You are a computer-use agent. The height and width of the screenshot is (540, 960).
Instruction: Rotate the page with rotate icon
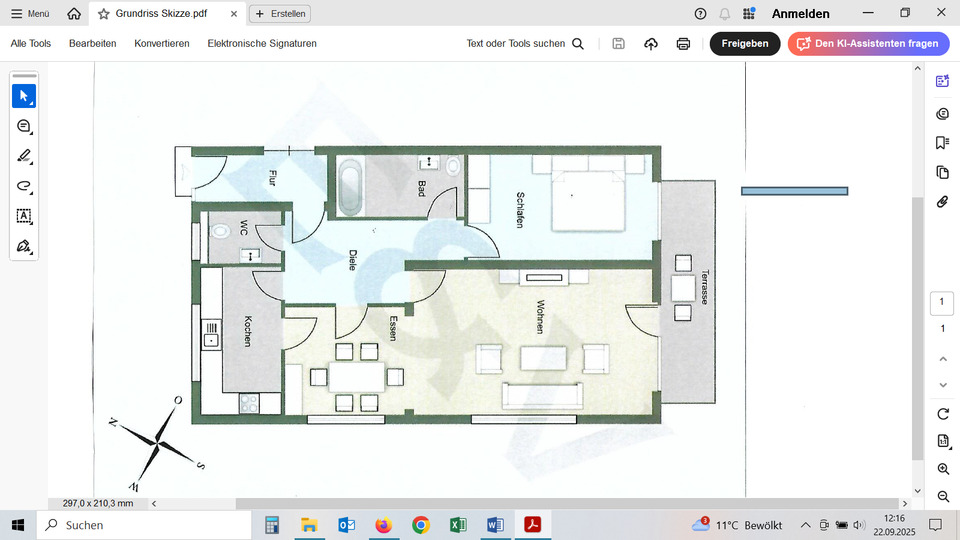(x=943, y=414)
